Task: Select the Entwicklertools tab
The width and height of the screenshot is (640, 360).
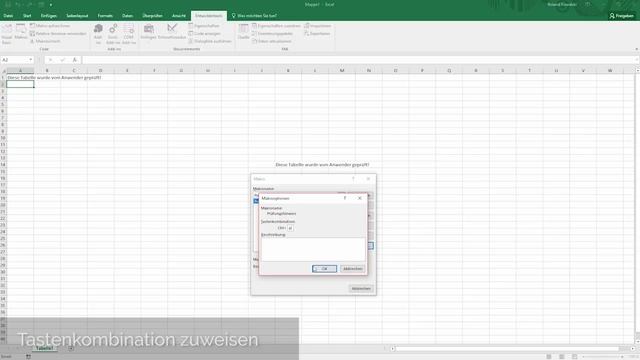Action: (209, 16)
